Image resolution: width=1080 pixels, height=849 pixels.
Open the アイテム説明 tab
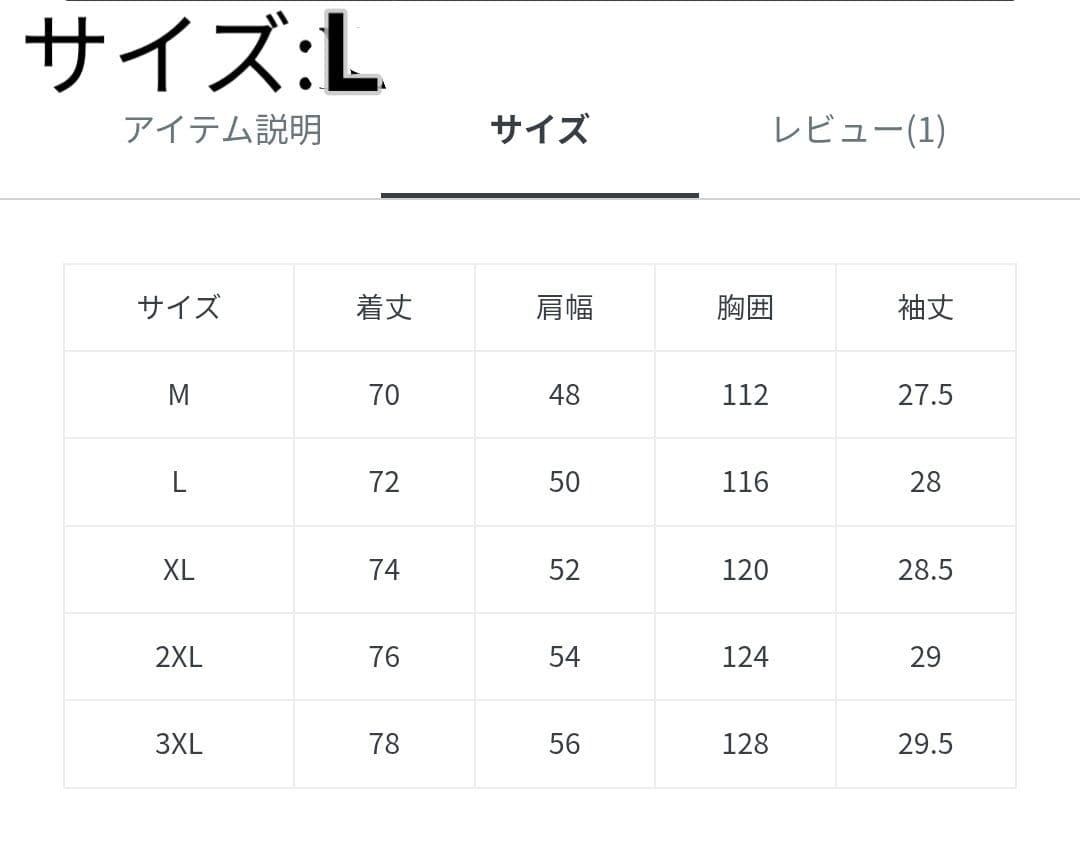point(223,130)
